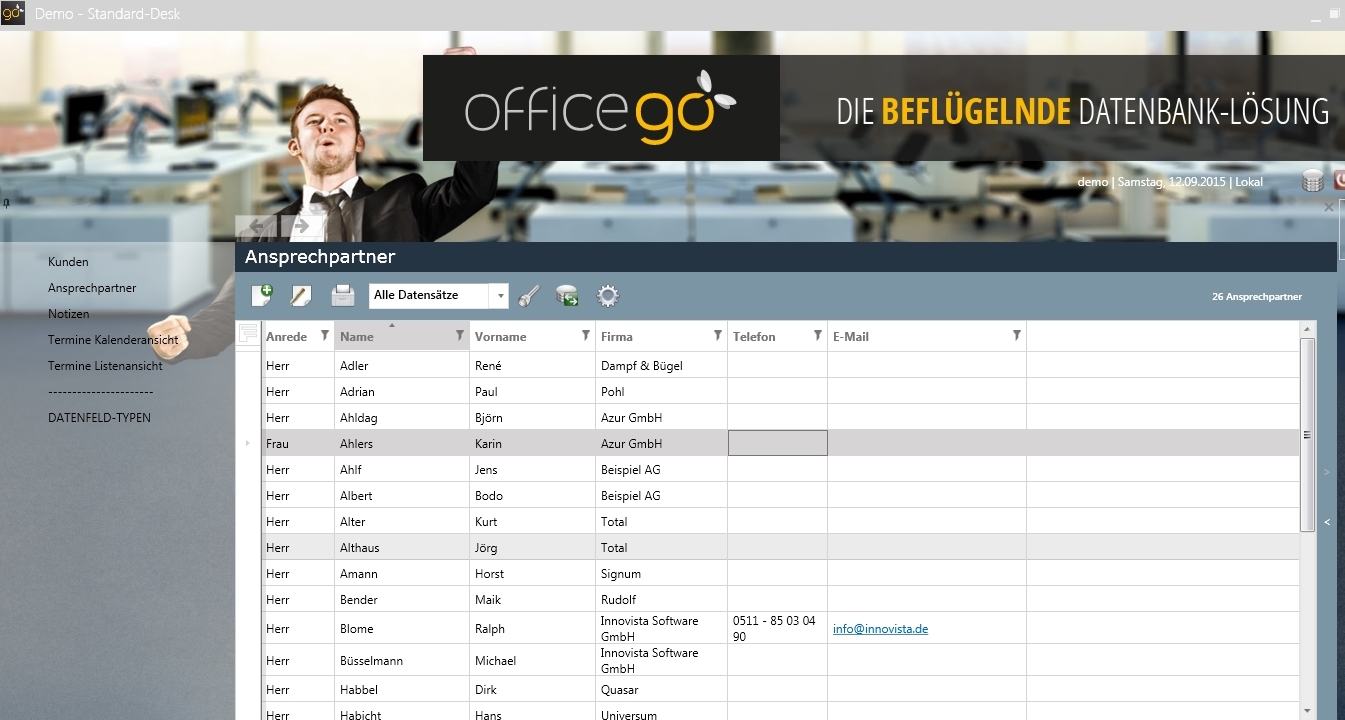Open the gear settings in the toolbar

[x=608, y=295]
